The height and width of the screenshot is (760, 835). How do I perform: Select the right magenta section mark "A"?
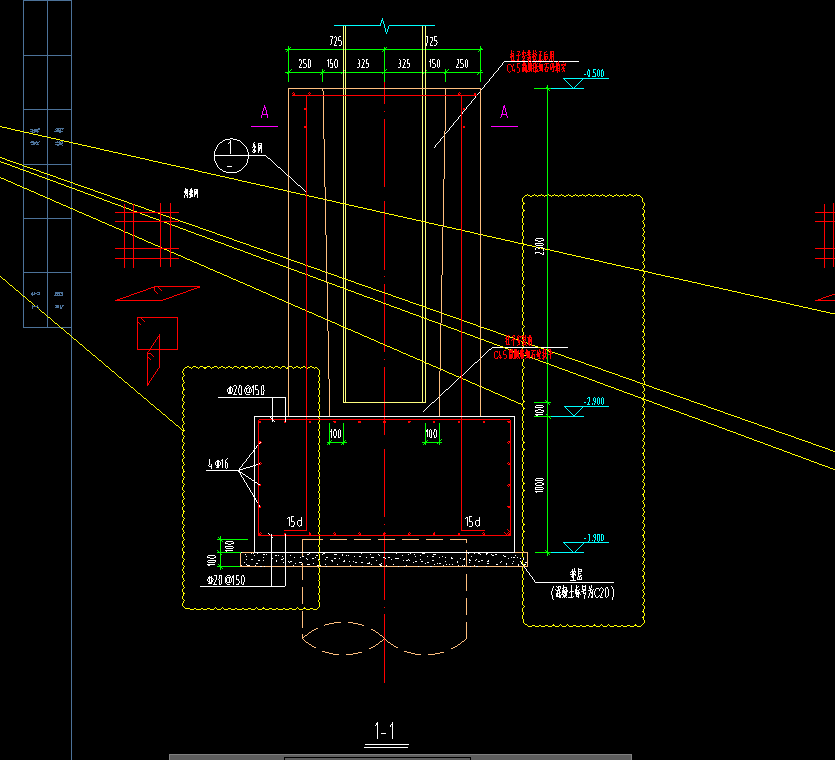point(504,112)
